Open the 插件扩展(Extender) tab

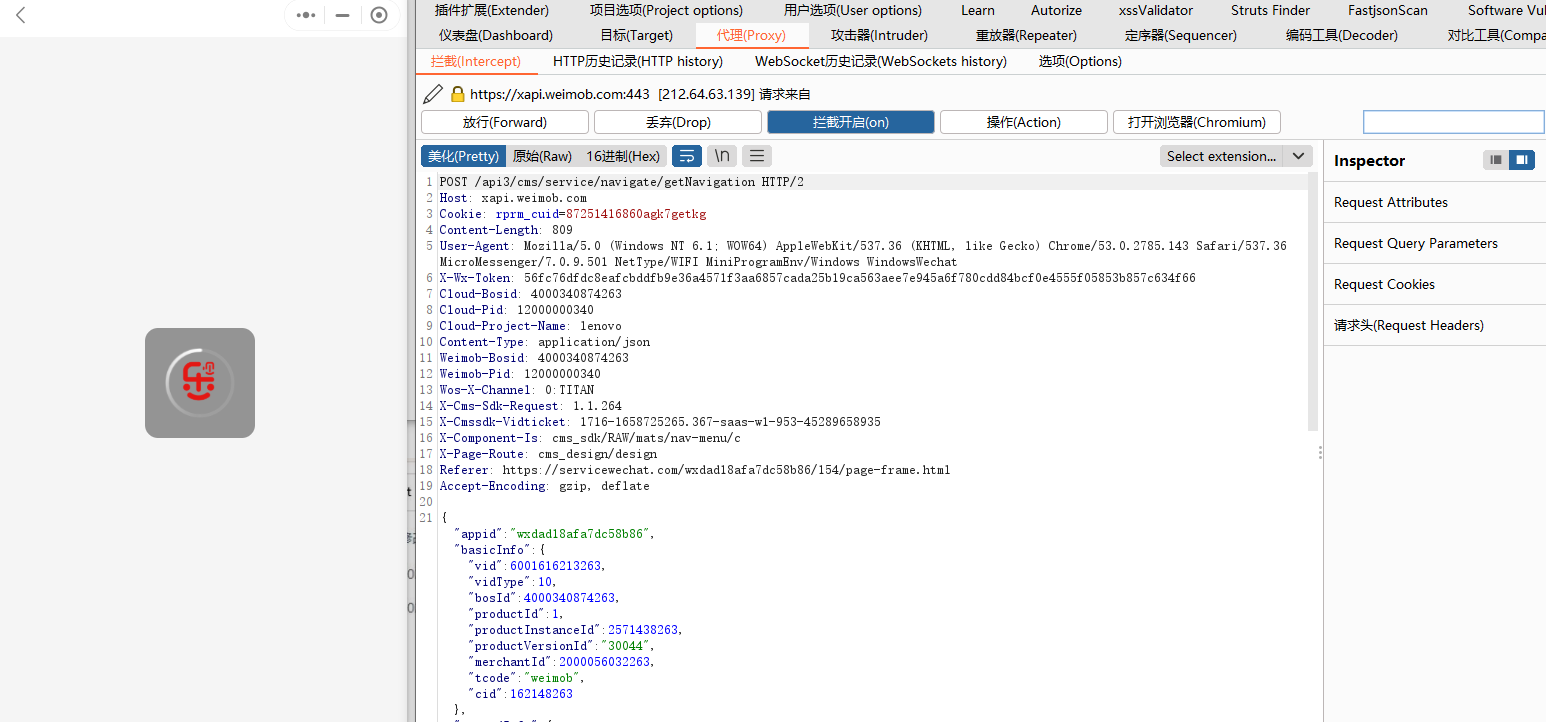tap(492, 10)
